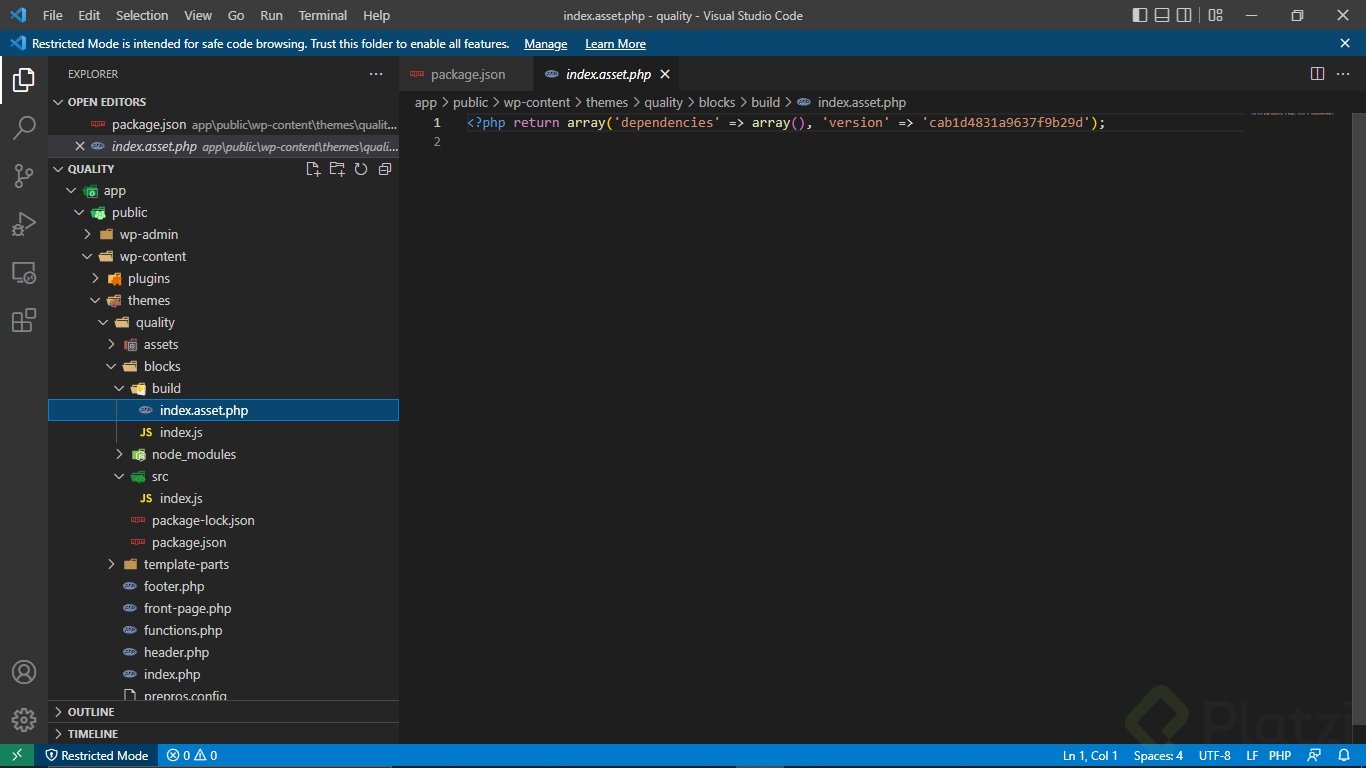Viewport: 1366px width, 768px height.
Task: Click the New File icon in explorer
Action: pos(313,169)
